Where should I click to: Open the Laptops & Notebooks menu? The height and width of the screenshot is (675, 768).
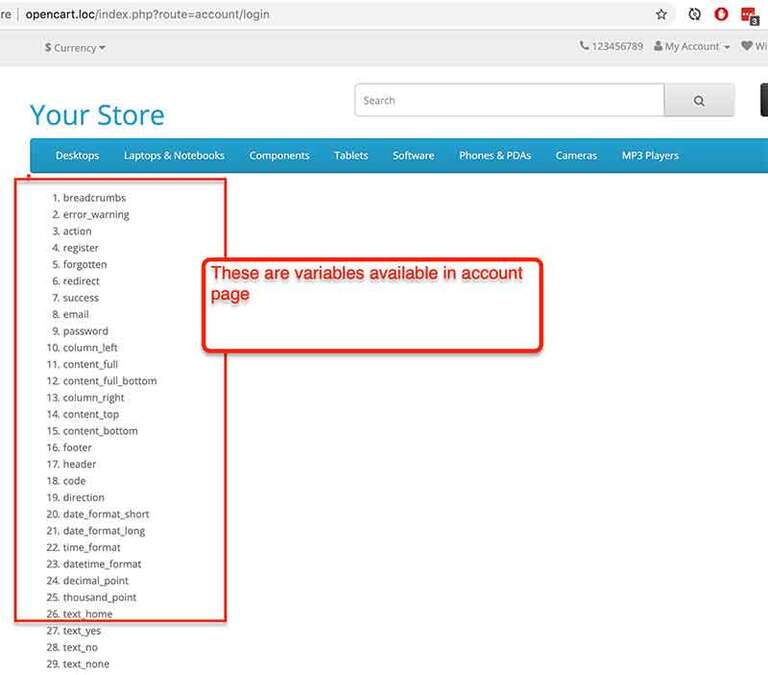click(174, 155)
